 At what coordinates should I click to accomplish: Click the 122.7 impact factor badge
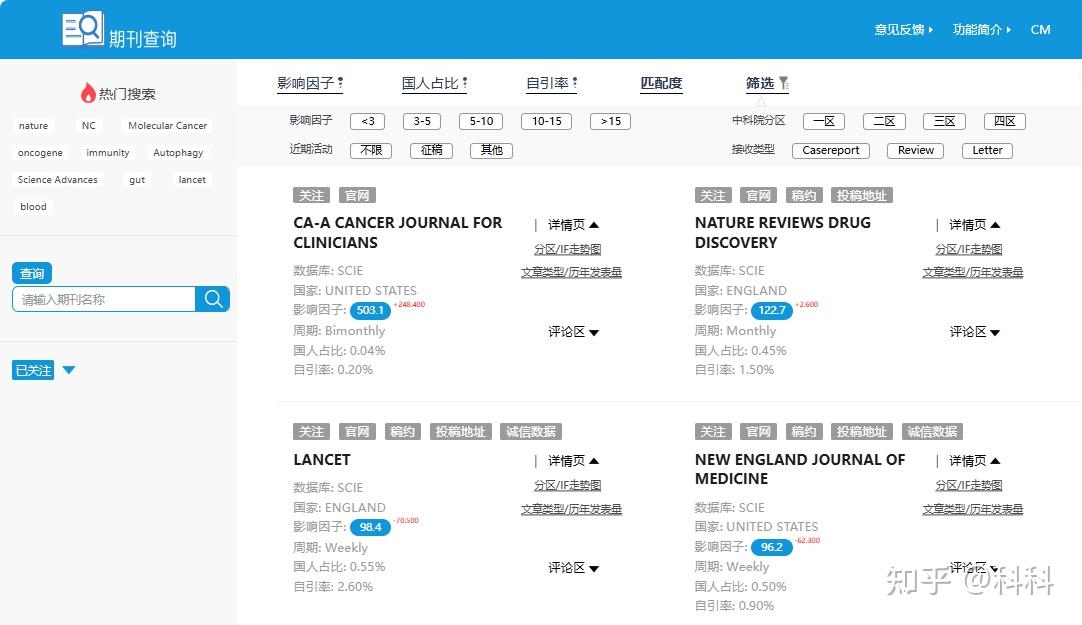[x=772, y=310]
